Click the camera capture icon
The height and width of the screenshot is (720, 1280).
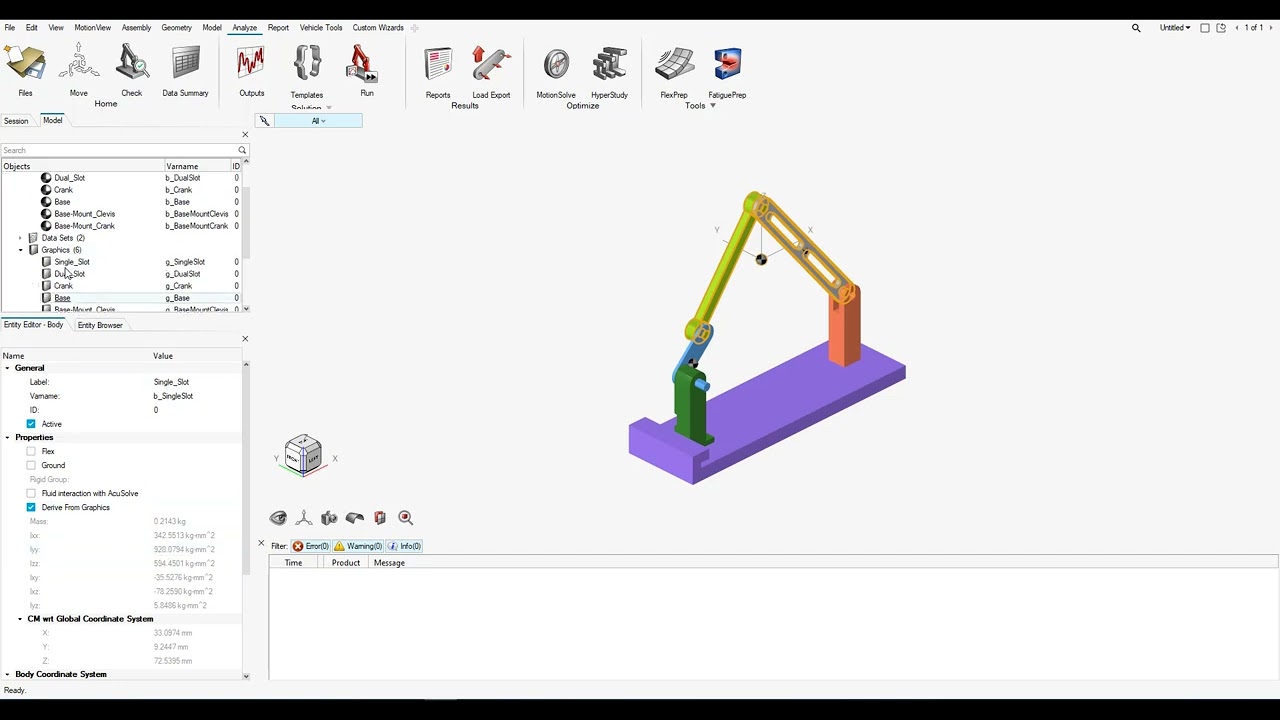click(329, 518)
